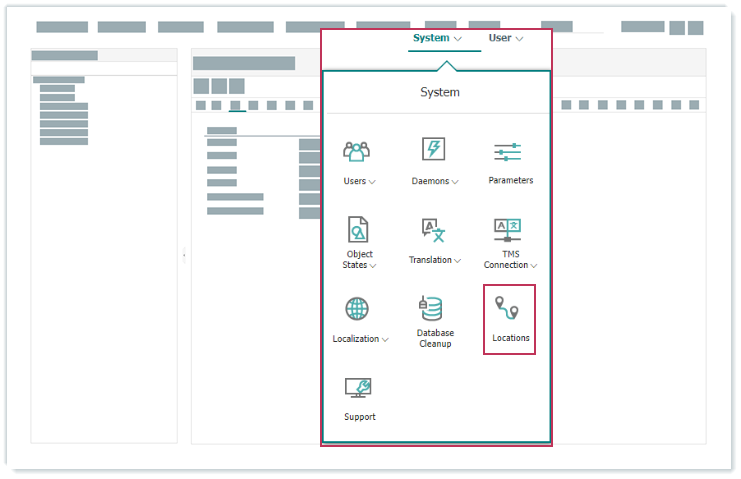
Task: Expand the Object States chevron
Action: coord(373,266)
